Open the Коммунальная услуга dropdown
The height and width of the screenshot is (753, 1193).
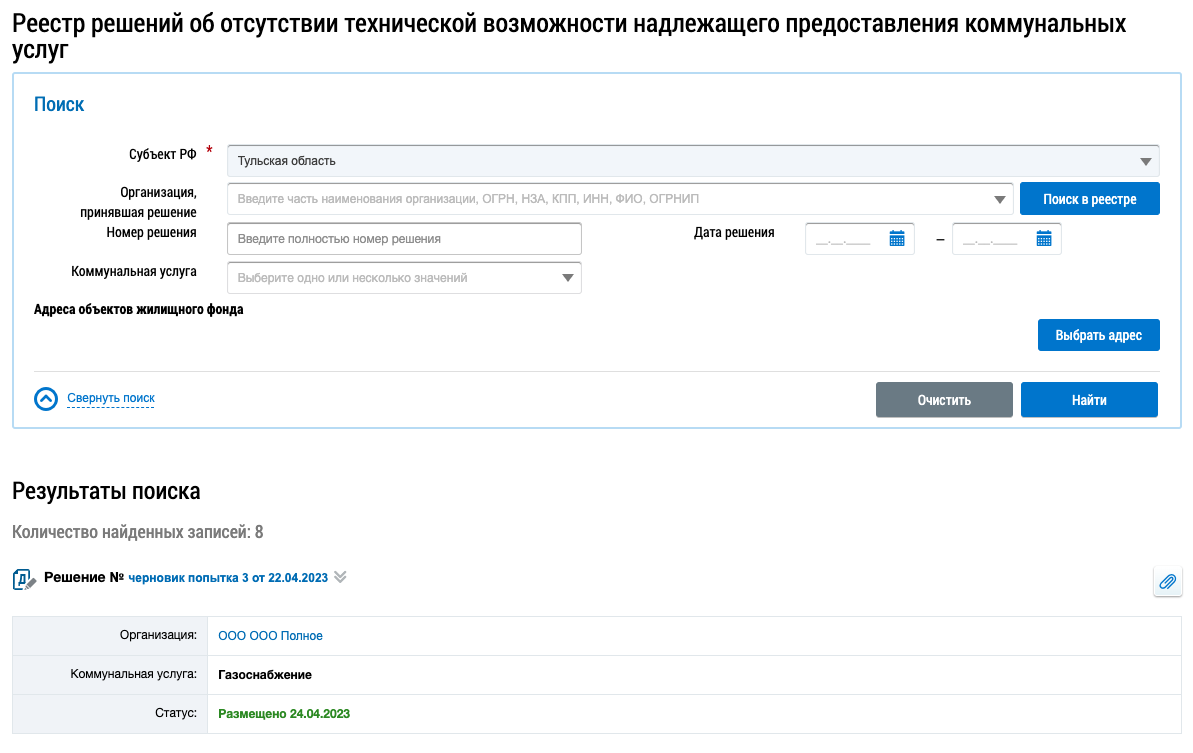tap(404, 278)
